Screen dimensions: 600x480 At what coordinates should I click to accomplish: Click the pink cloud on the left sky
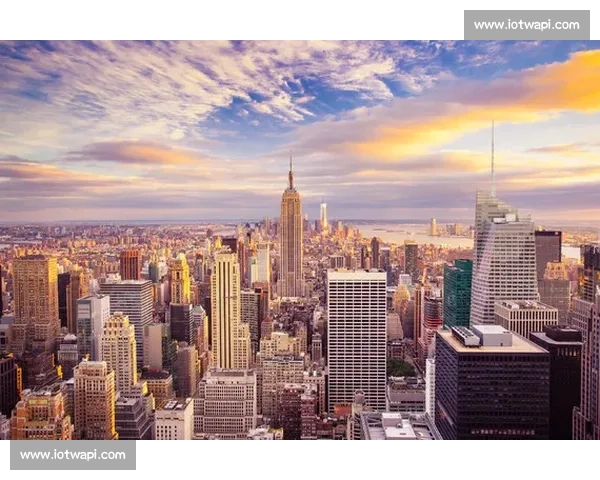[x=130, y=153]
